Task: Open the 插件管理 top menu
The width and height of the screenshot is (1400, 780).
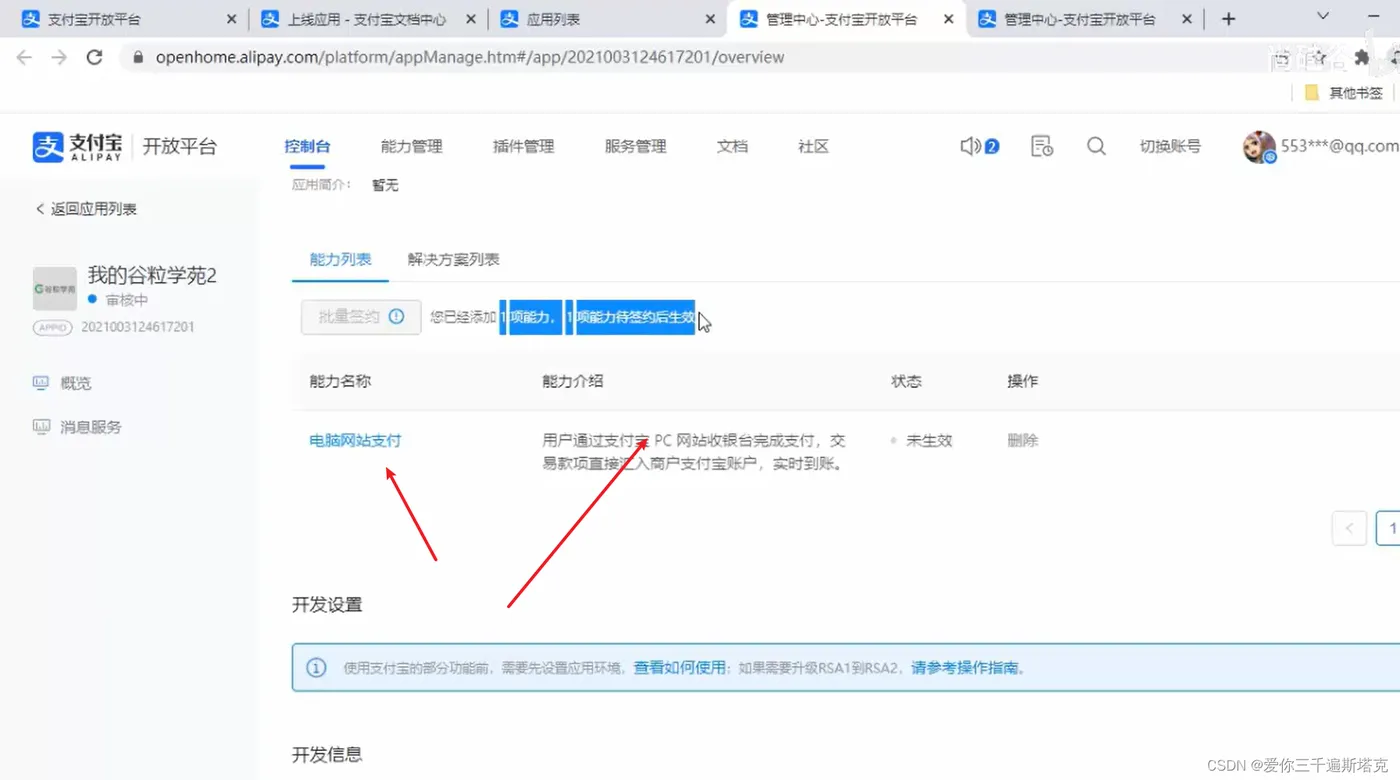Action: pos(523,146)
